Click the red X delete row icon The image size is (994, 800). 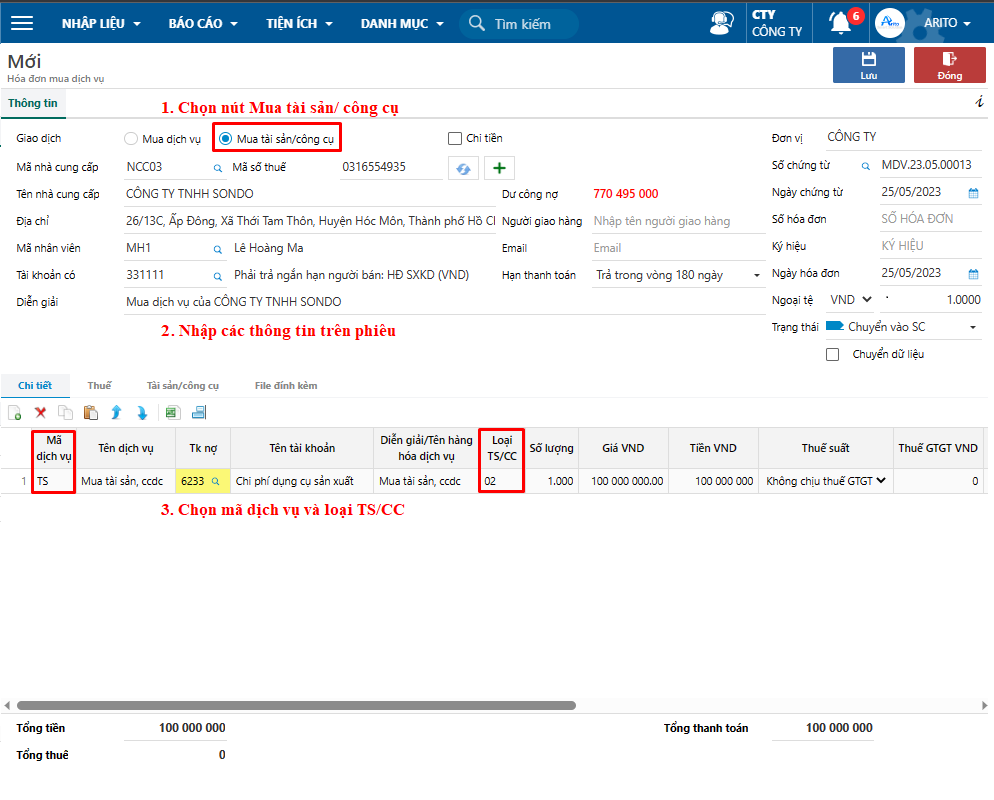41,412
